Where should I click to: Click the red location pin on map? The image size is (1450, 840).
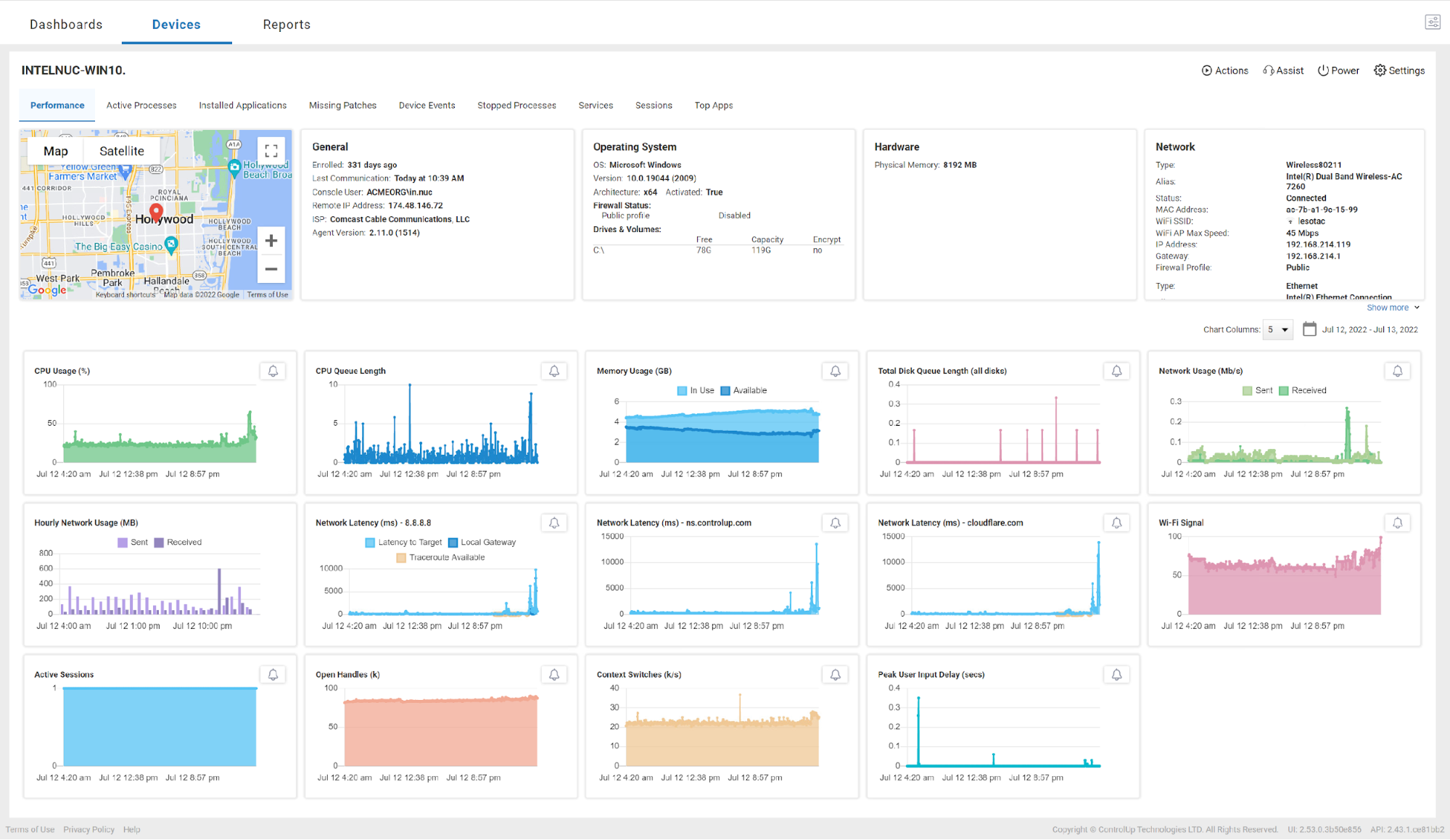click(156, 213)
